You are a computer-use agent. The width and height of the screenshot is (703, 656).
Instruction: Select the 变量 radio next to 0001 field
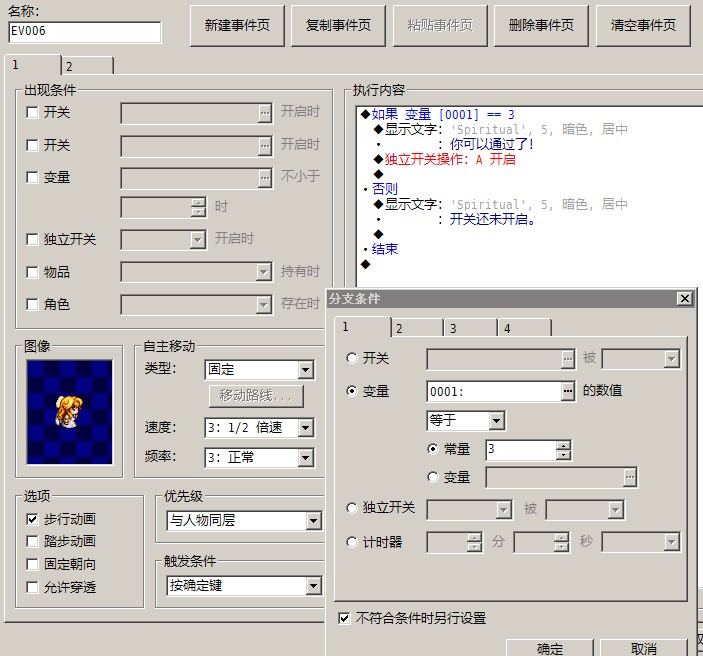click(x=352, y=391)
